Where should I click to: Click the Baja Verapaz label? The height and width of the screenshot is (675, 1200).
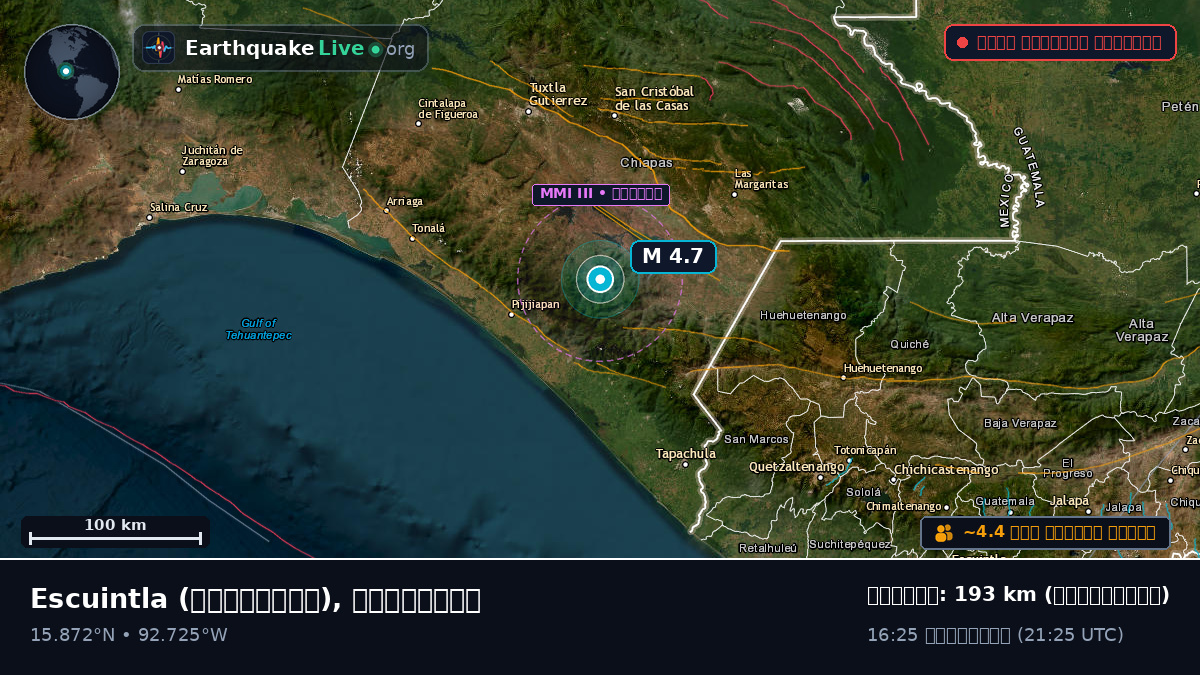1020,423
